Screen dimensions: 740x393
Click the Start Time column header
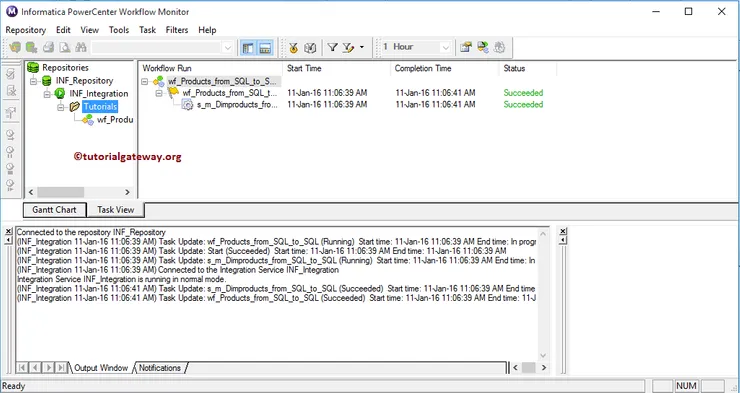[336, 68]
